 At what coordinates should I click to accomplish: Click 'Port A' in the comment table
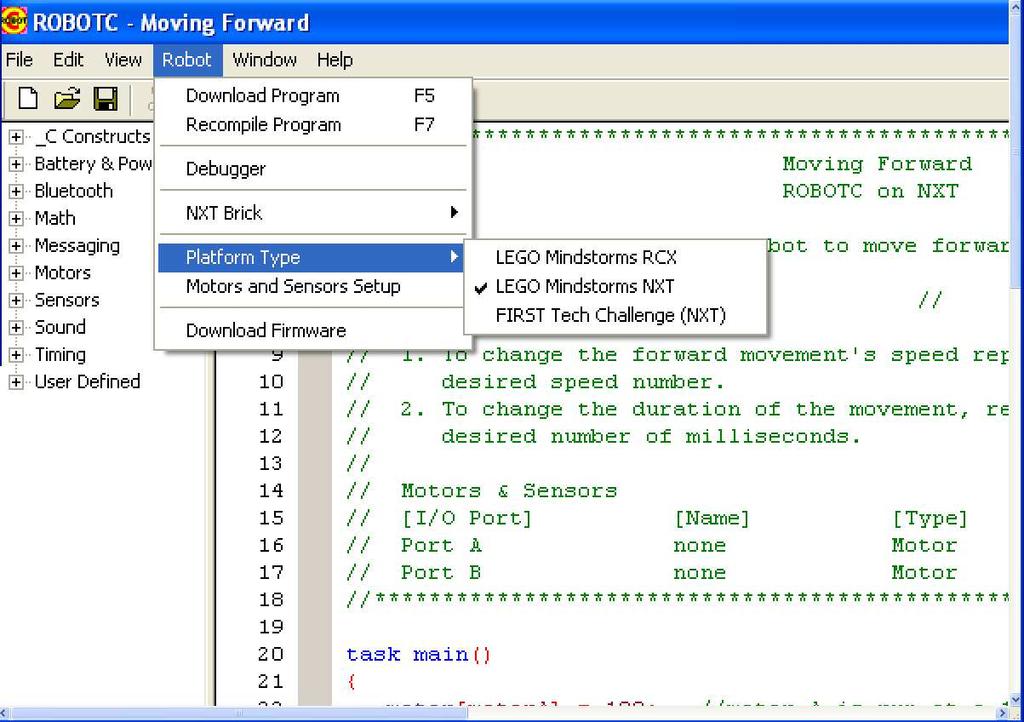pyautogui.click(x=441, y=545)
